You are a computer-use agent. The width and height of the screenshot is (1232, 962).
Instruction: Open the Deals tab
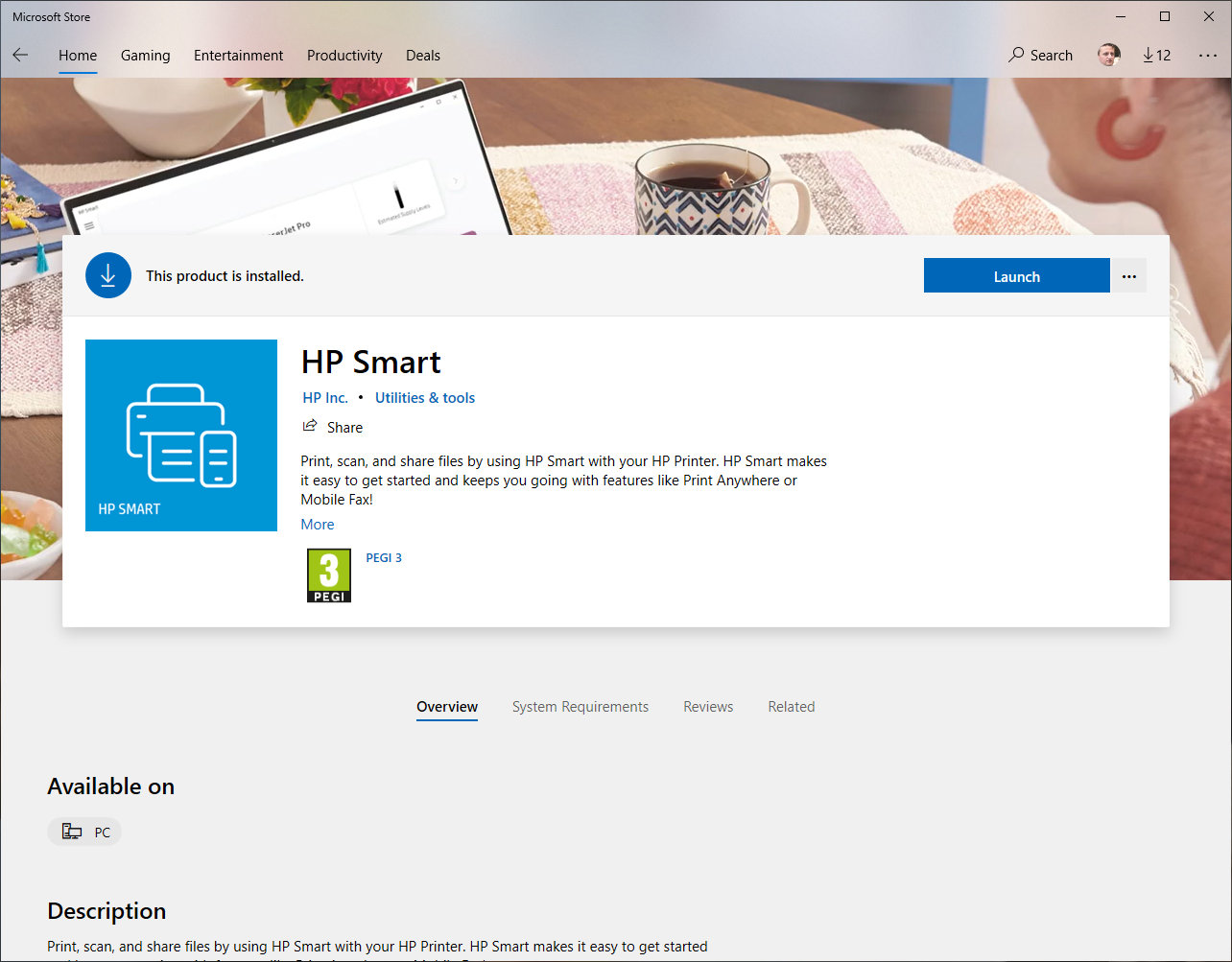423,56
